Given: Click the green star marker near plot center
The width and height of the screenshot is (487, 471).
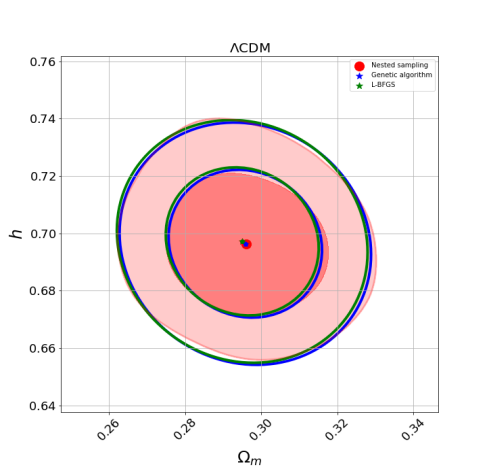Looking at the screenshot, I should [x=242, y=241].
